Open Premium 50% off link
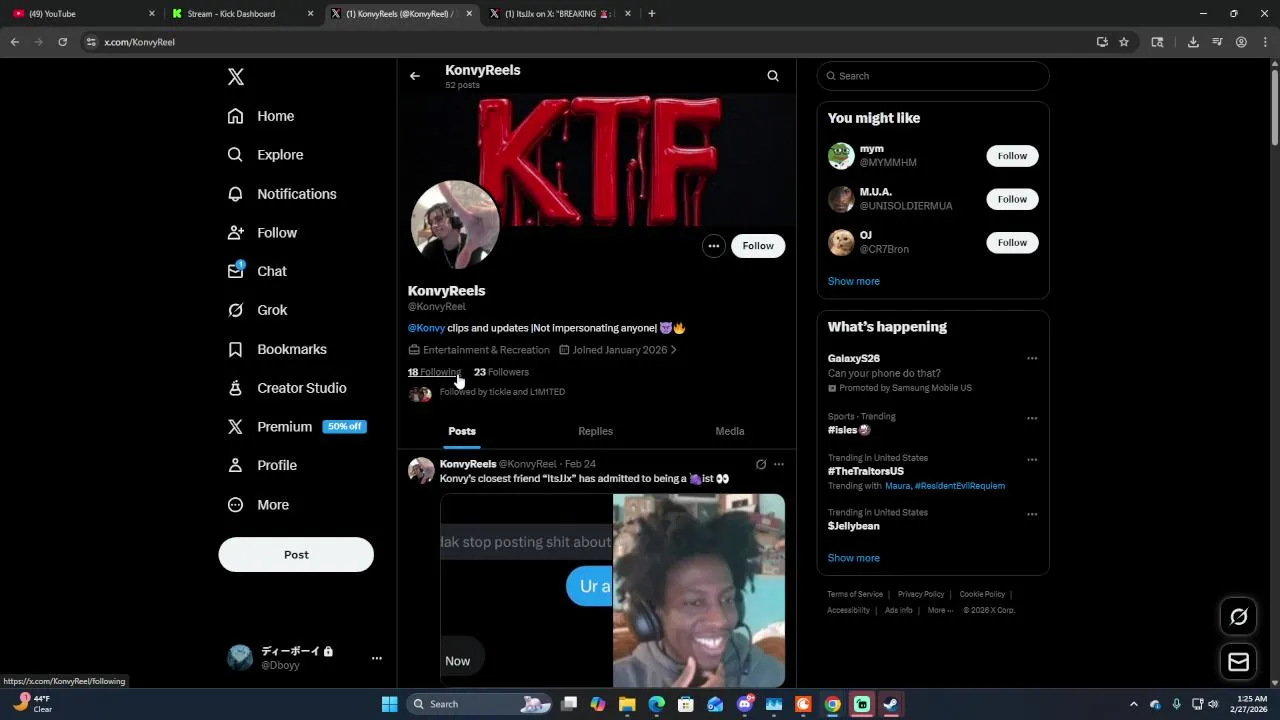The image size is (1280, 720). tap(297, 427)
